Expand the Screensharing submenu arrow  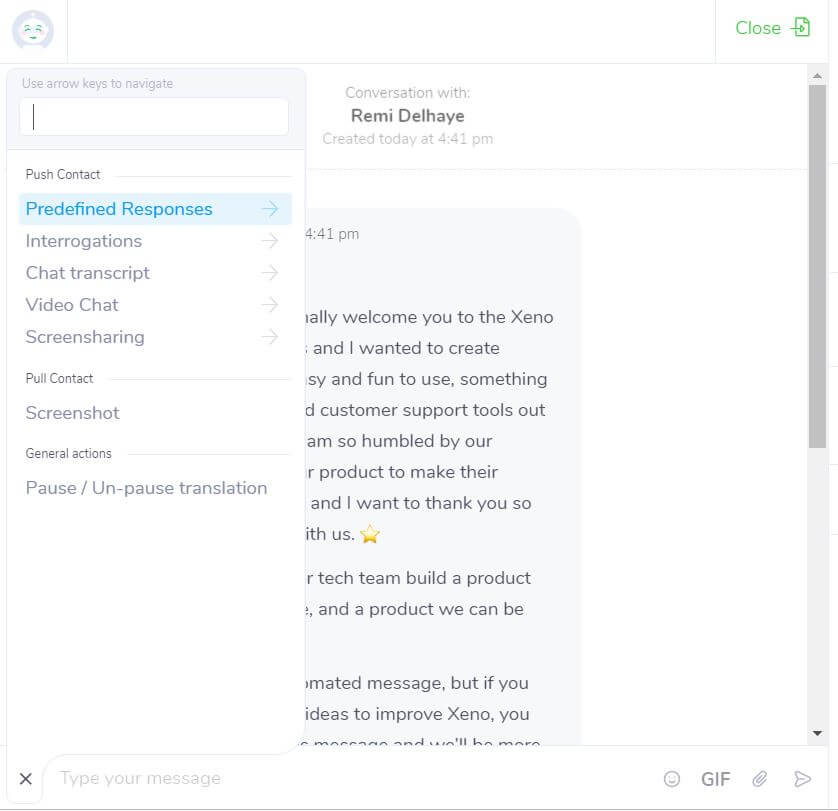(269, 337)
